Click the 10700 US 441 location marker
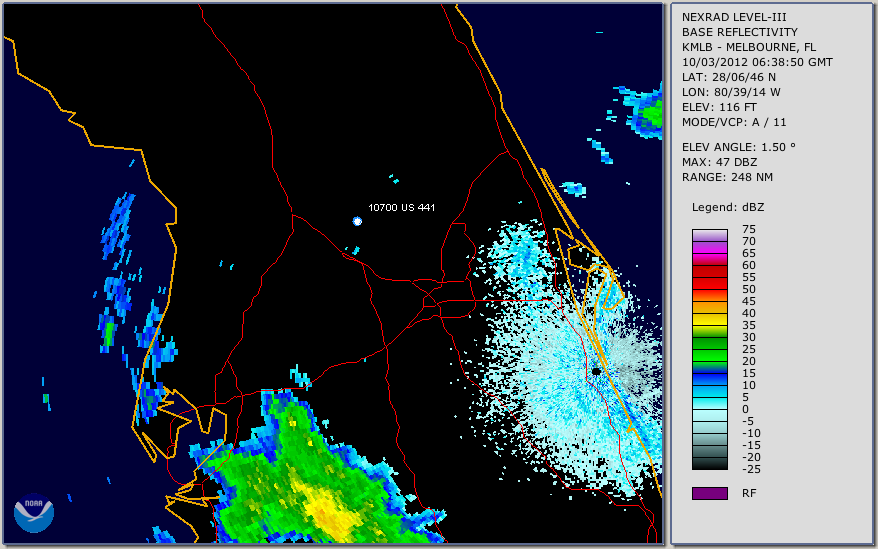This screenshot has height=549, width=878. tap(357, 221)
